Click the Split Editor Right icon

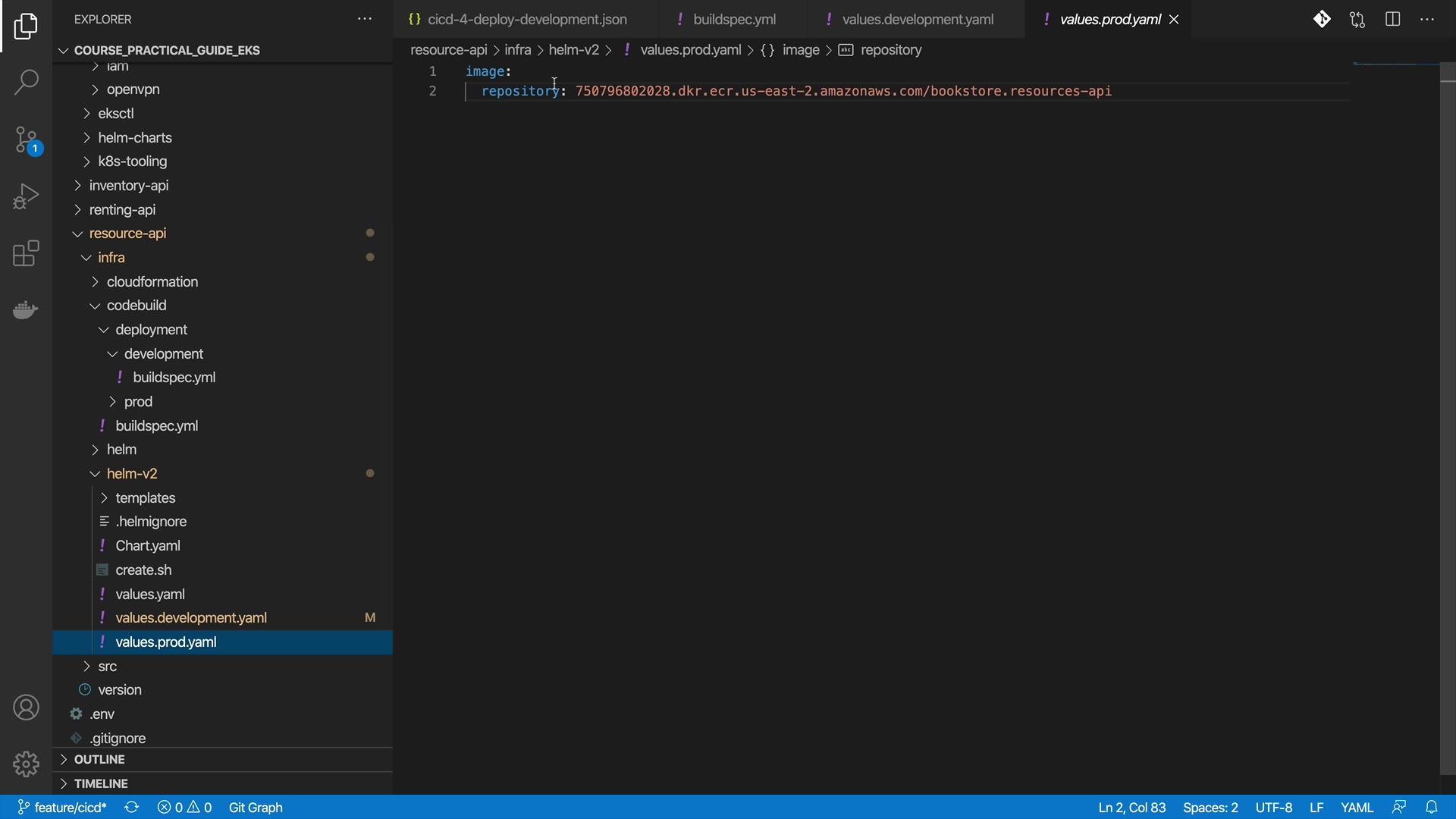[1392, 20]
